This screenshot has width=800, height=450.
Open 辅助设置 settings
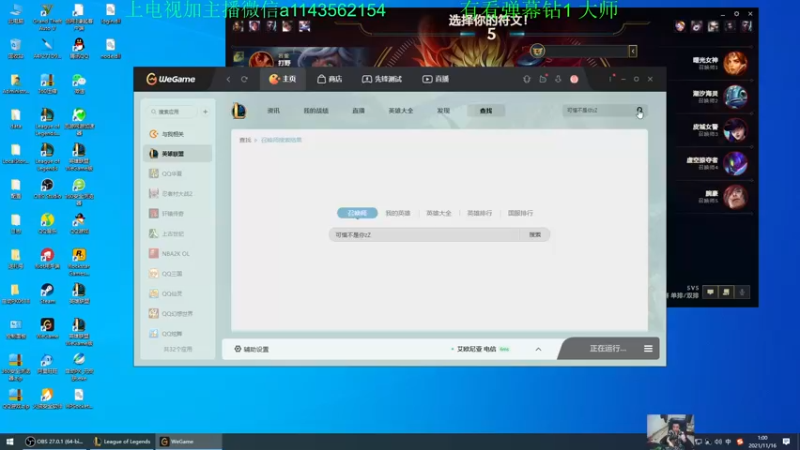tap(252, 349)
